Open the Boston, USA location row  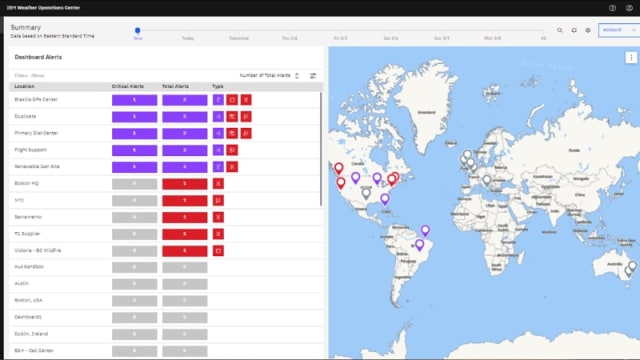pos(28,300)
